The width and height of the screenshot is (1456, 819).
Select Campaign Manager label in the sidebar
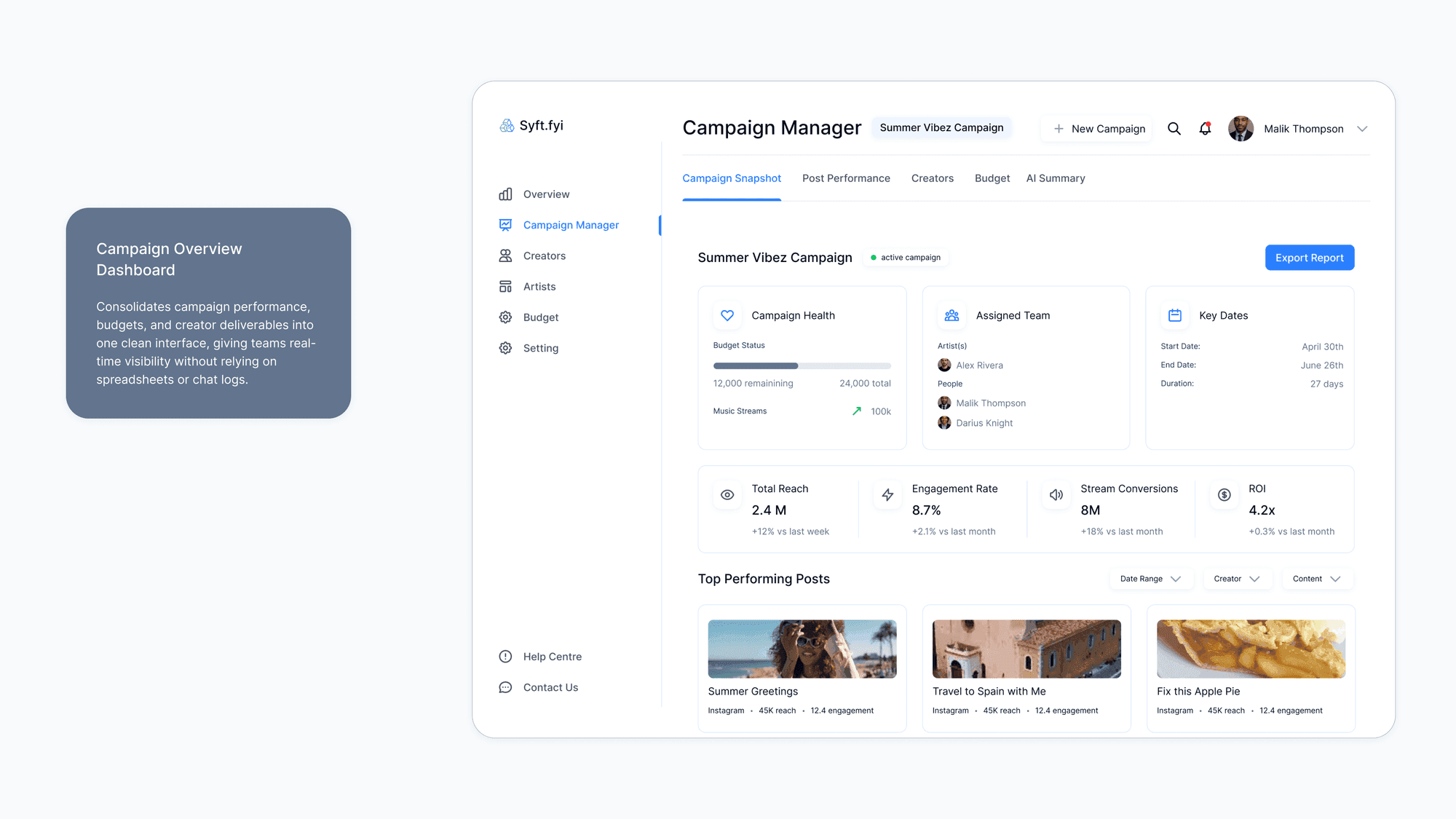point(571,225)
